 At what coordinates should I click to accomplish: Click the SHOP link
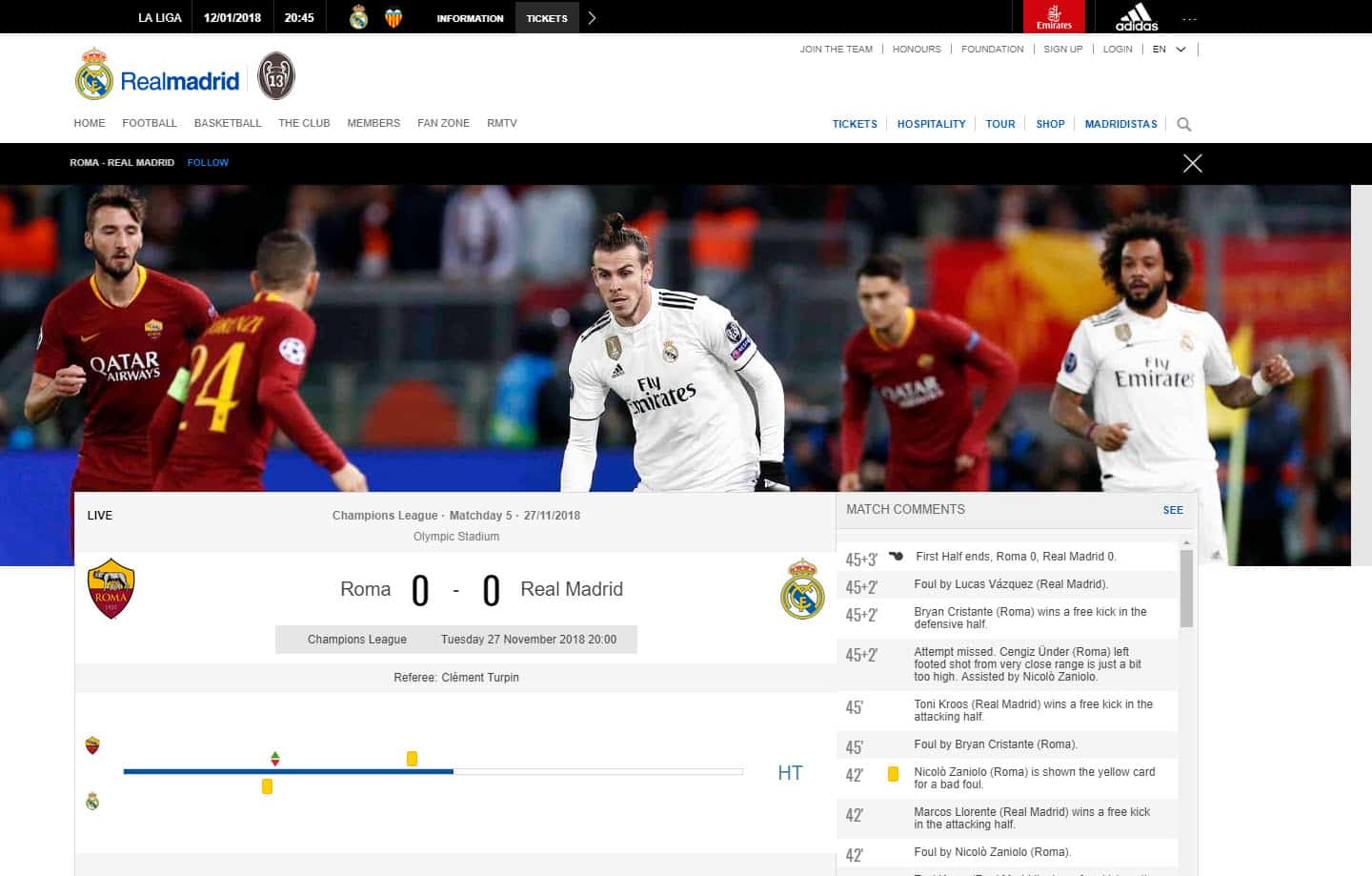(x=1050, y=124)
